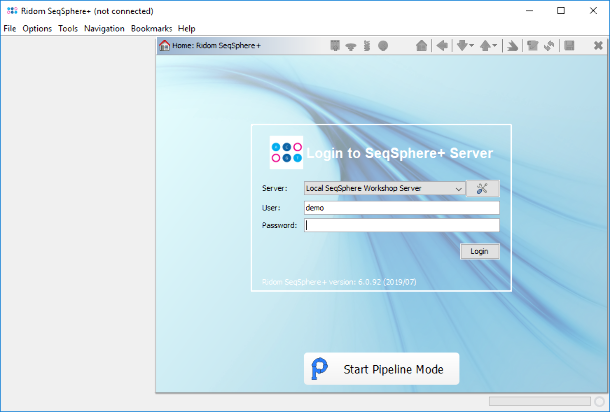
Task: Click the greyed DNA strand toolbar icon
Action: 367,46
